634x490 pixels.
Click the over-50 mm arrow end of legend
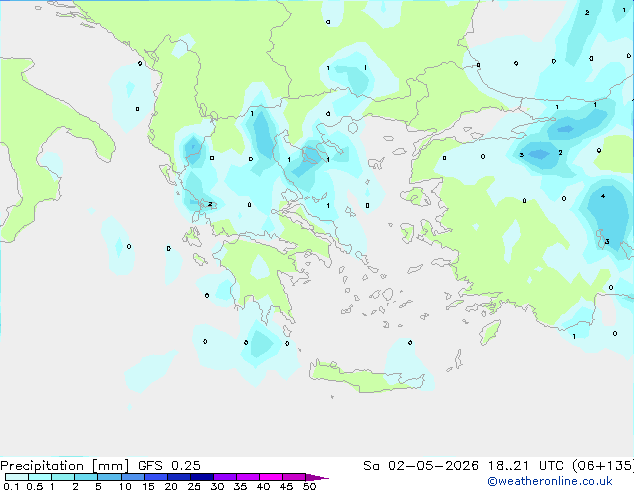pos(317,477)
